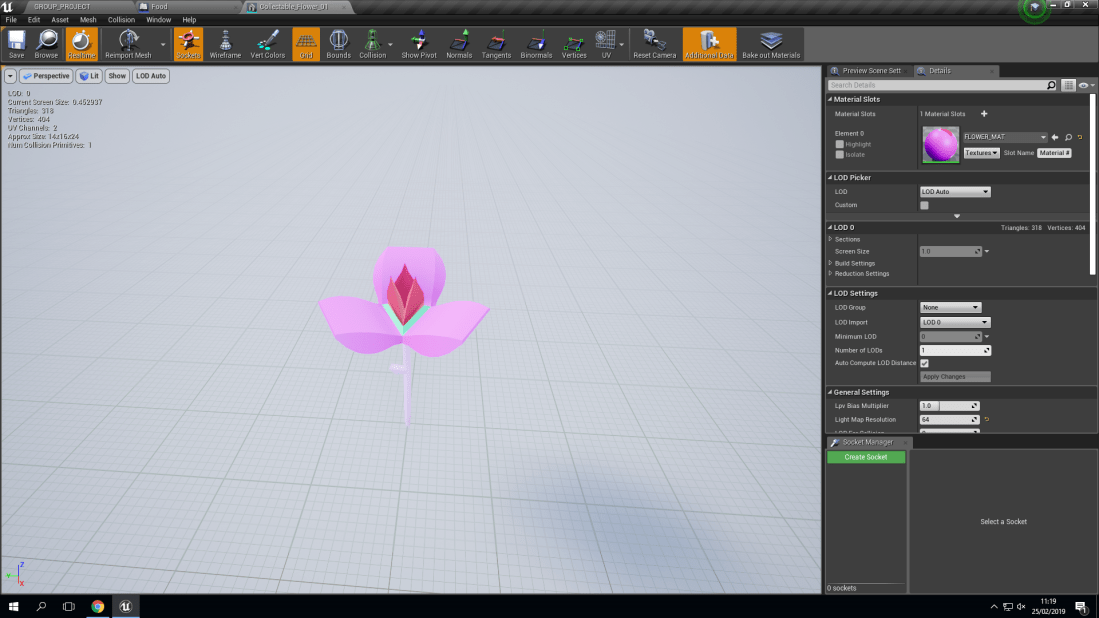Screen dimensions: 1099x618
Task: Check the Isolate option under Material Slots
Action: pyautogui.click(x=840, y=154)
